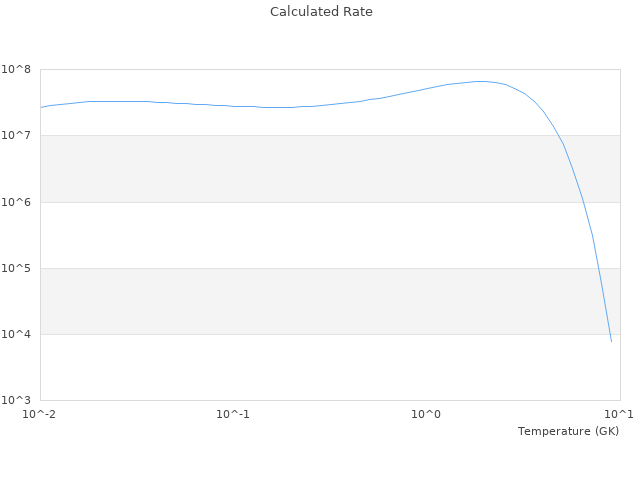640x480 pixels.
Task: Click the peak of the blue curve
Action: tap(482, 81)
